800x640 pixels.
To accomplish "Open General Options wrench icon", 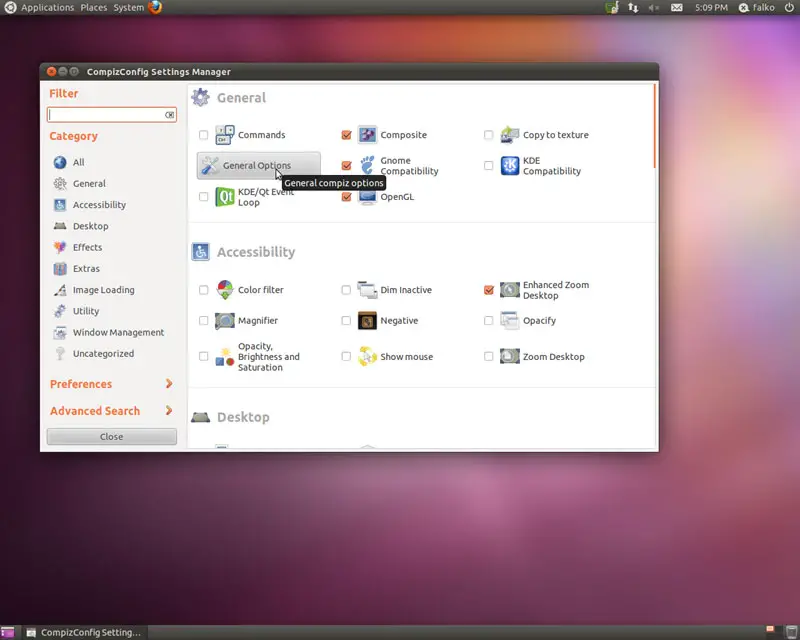I will click(210, 165).
